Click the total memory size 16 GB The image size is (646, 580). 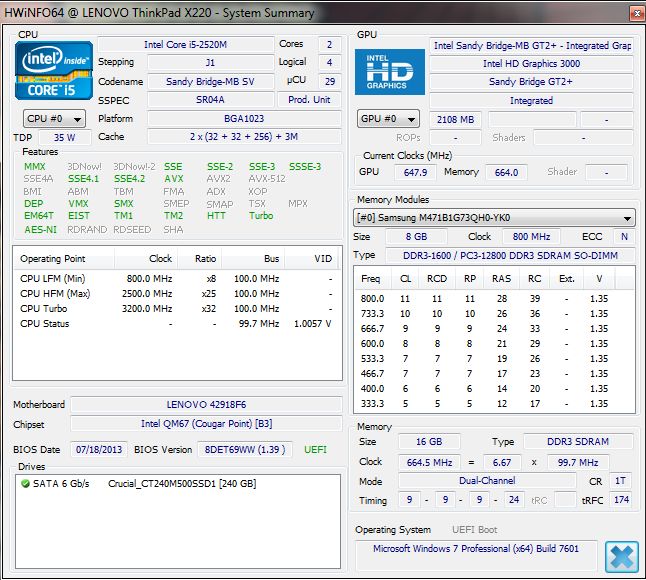429,442
